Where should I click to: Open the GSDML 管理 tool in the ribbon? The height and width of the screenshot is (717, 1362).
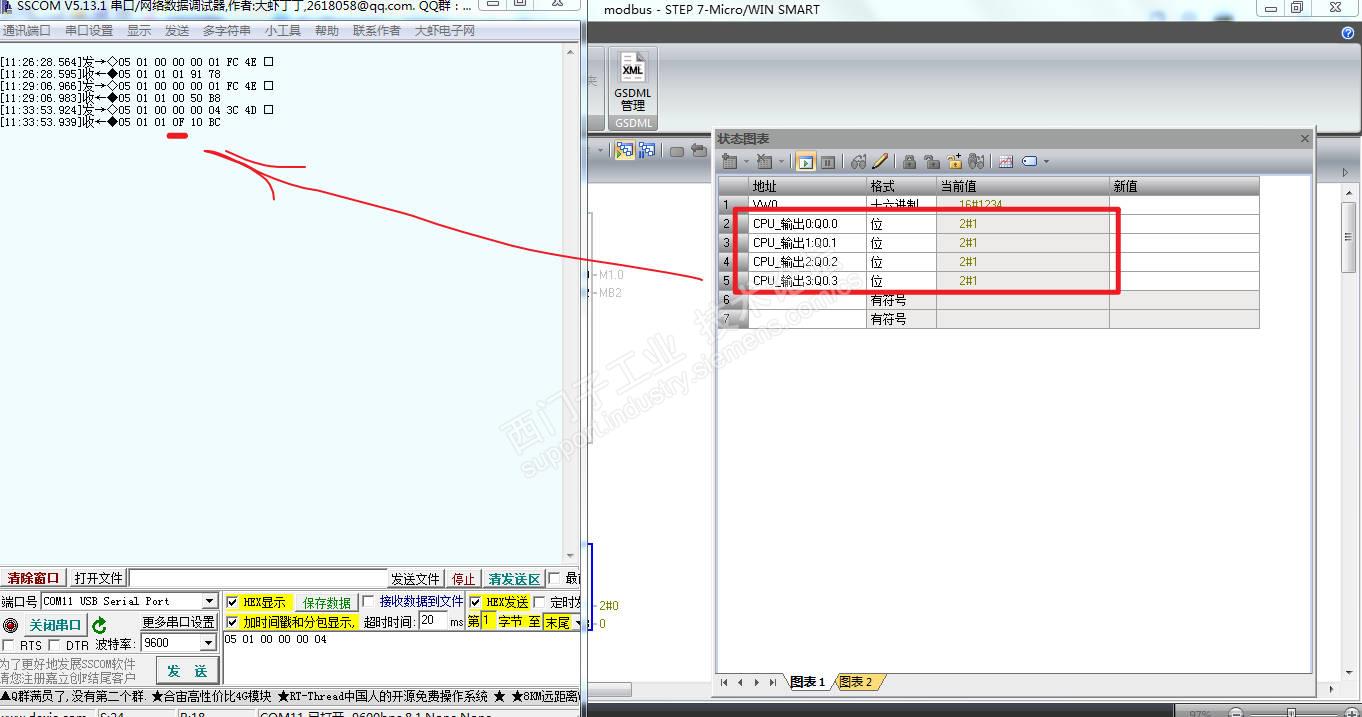tap(632, 83)
